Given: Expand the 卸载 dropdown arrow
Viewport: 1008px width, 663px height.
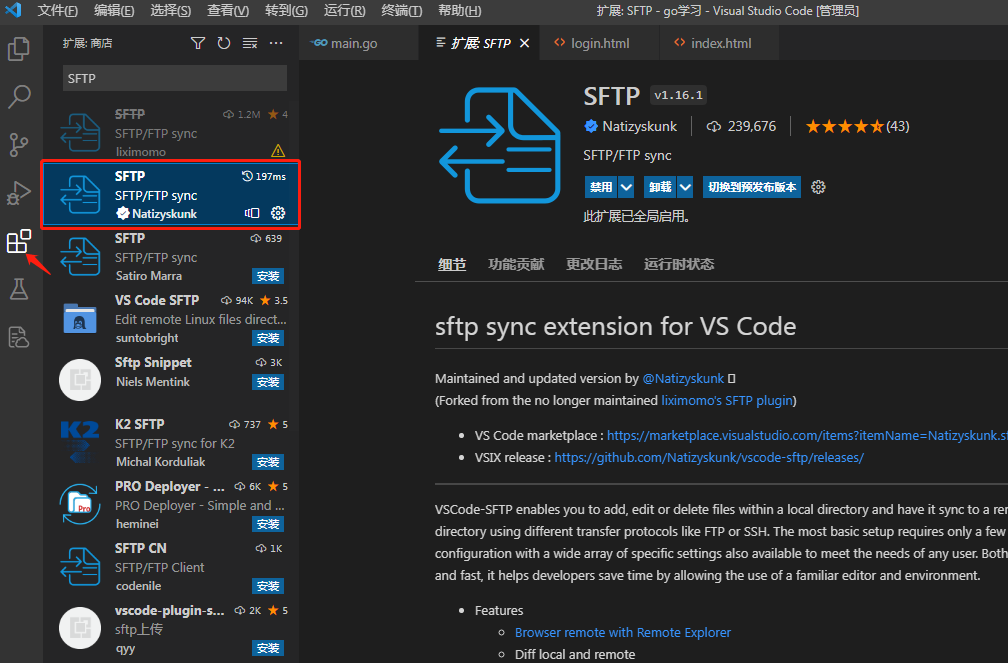Looking at the screenshot, I should [x=685, y=187].
